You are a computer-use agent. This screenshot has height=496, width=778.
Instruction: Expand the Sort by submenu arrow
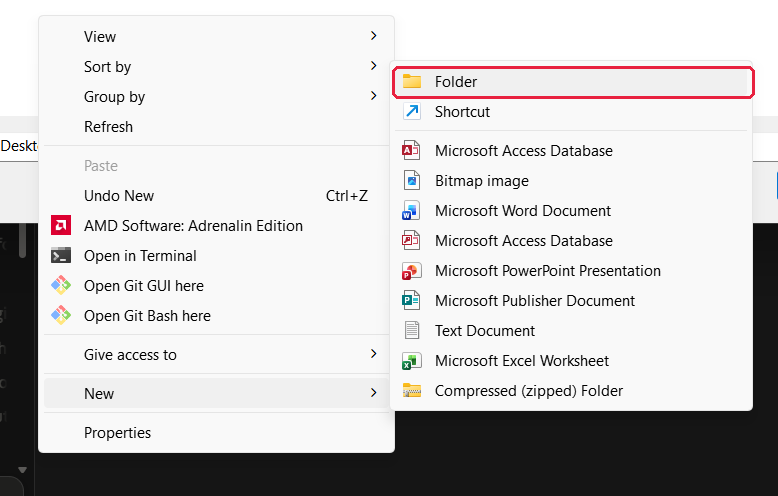point(374,65)
